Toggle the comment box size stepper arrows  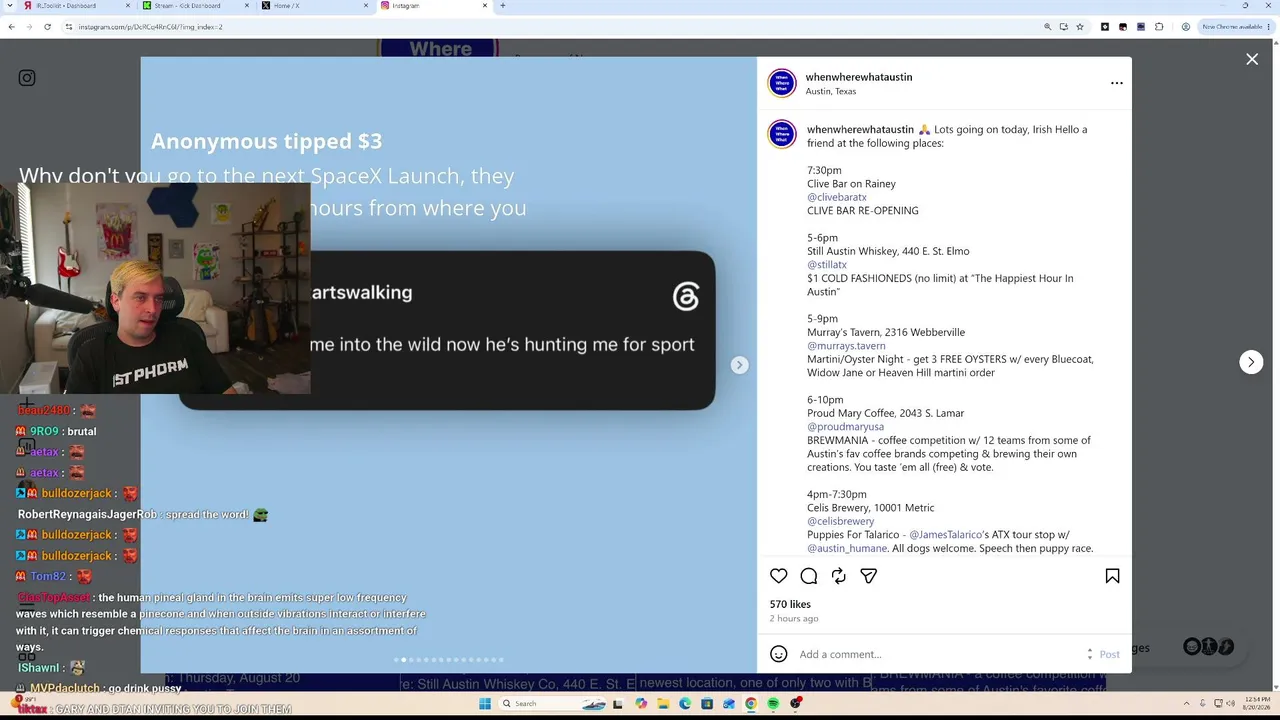pos(1089,654)
